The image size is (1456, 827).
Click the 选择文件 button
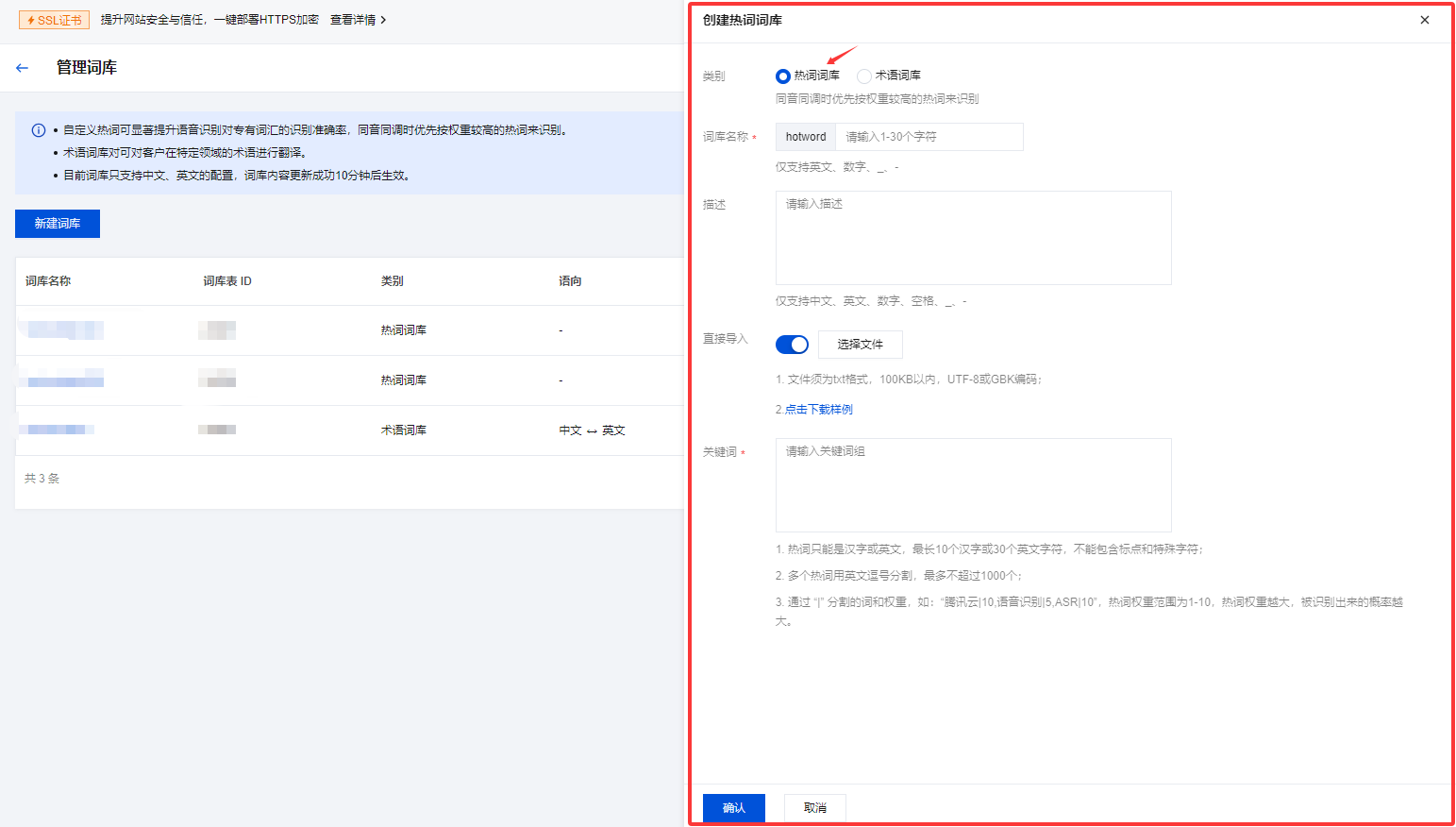[860, 345]
